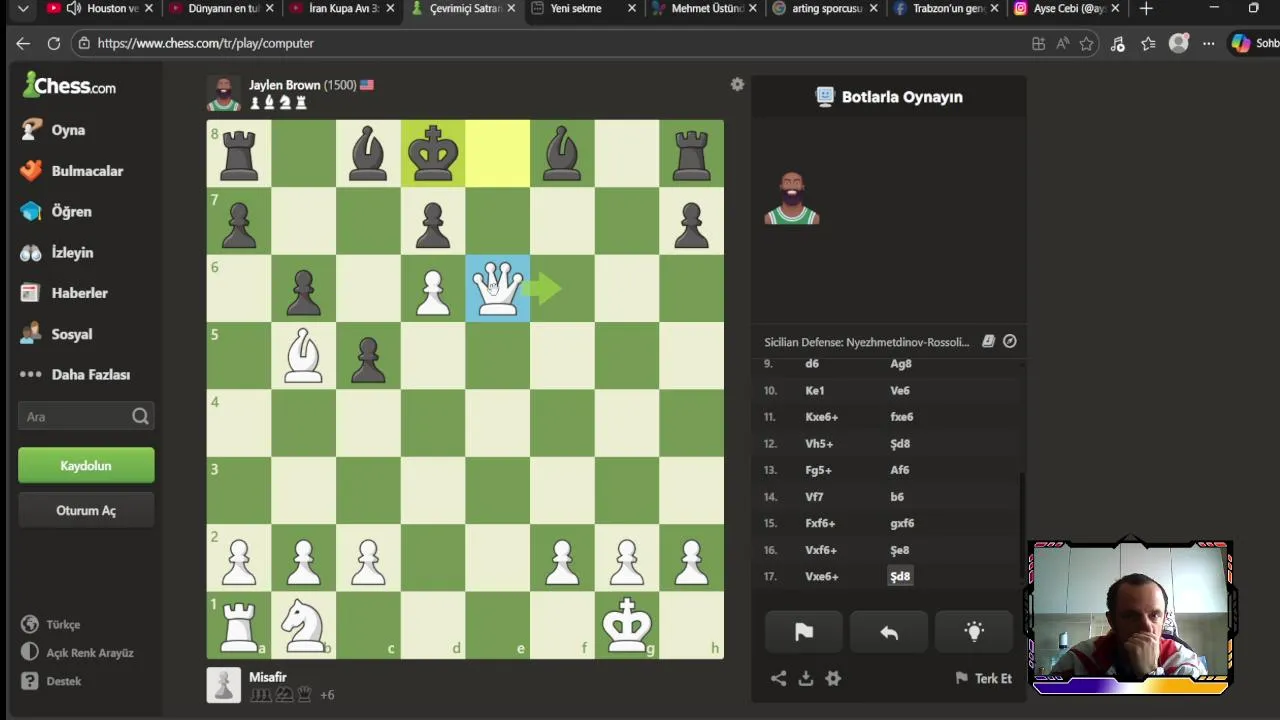Toggle Açık Renk Arayüz light theme
1280x720 pixels.
tap(89, 653)
